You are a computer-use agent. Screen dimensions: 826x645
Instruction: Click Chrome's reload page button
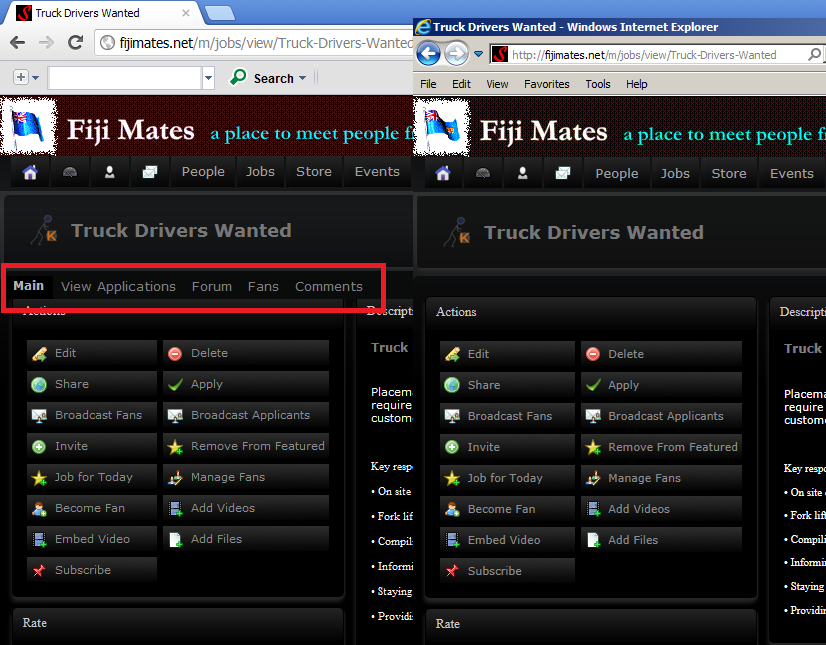click(75, 42)
